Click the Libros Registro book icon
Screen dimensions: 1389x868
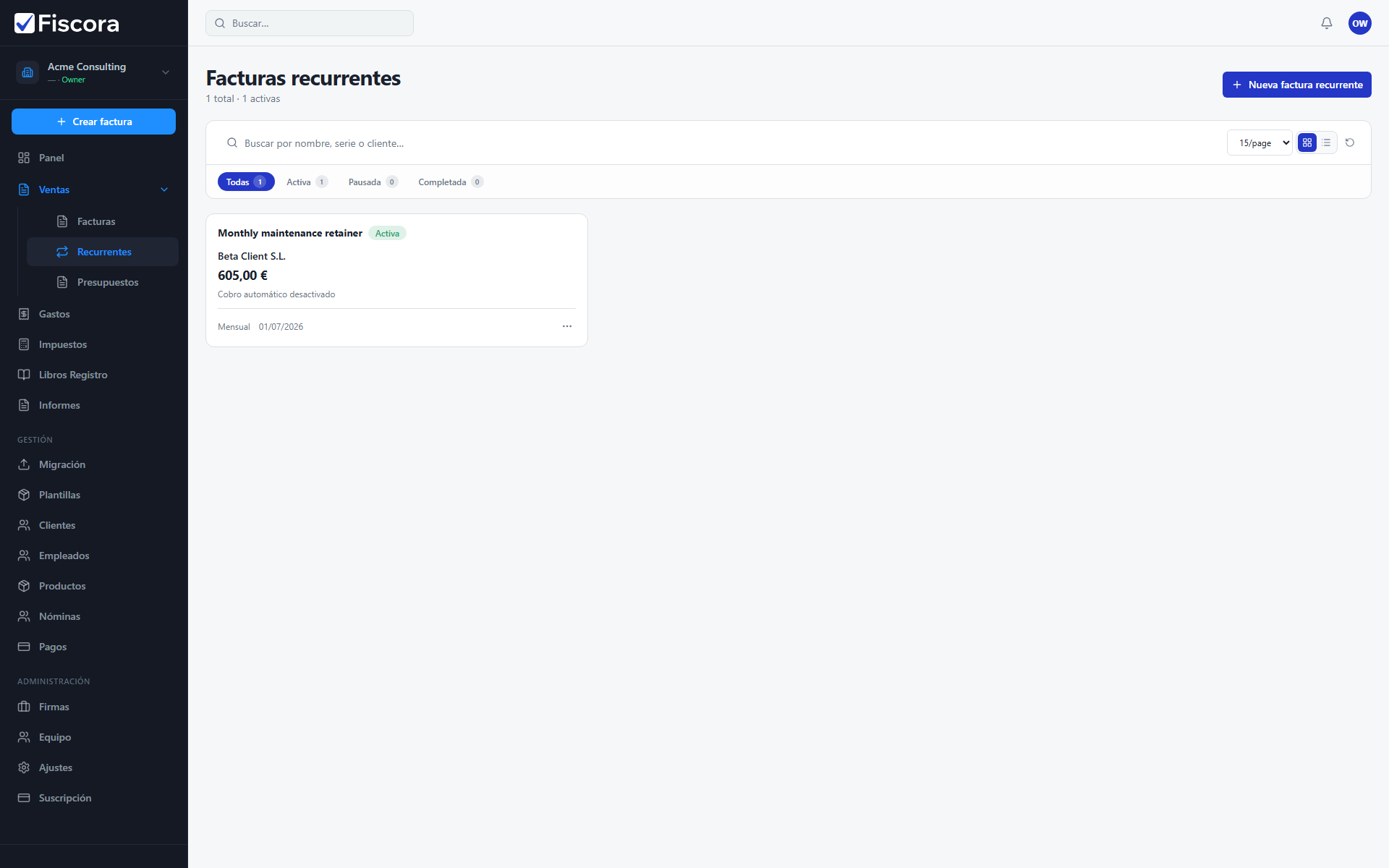pos(24,375)
